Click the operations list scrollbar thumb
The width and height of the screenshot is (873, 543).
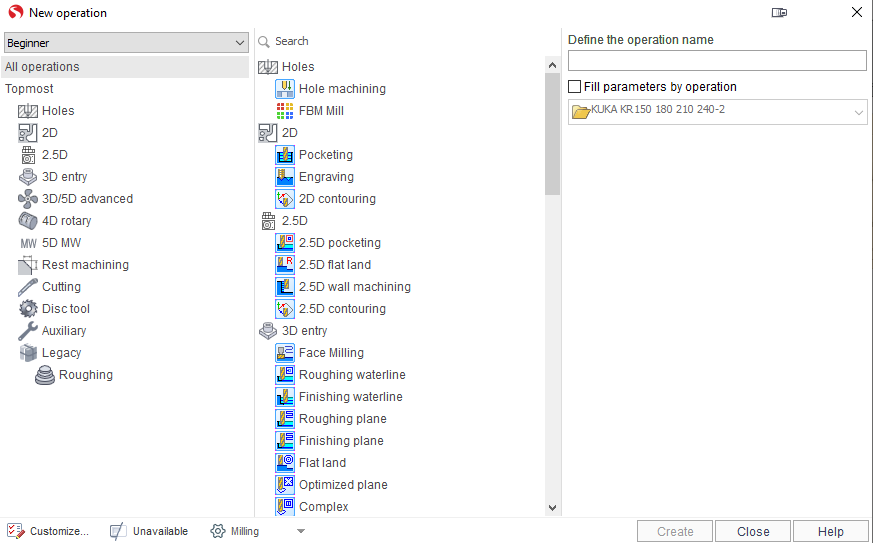(552, 134)
